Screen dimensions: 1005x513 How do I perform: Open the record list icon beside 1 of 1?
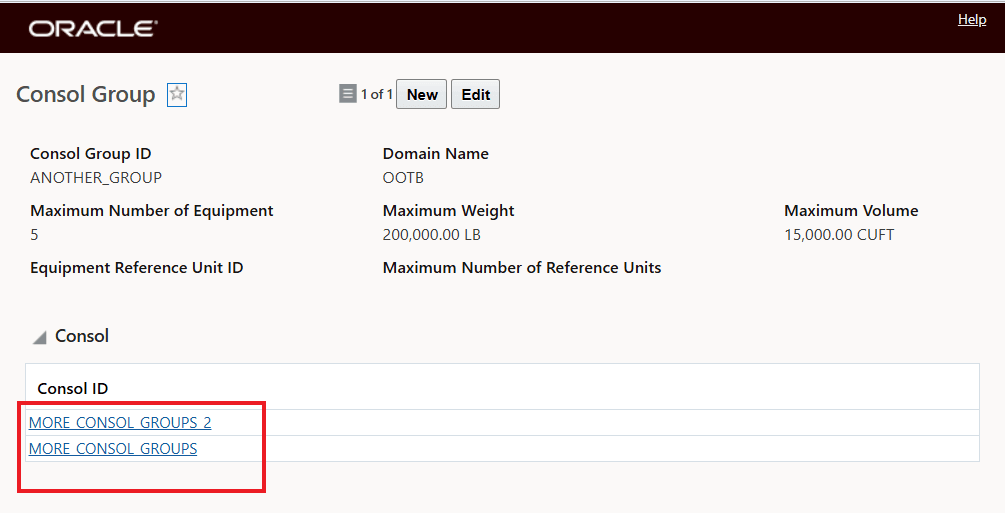[x=347, y=94]
